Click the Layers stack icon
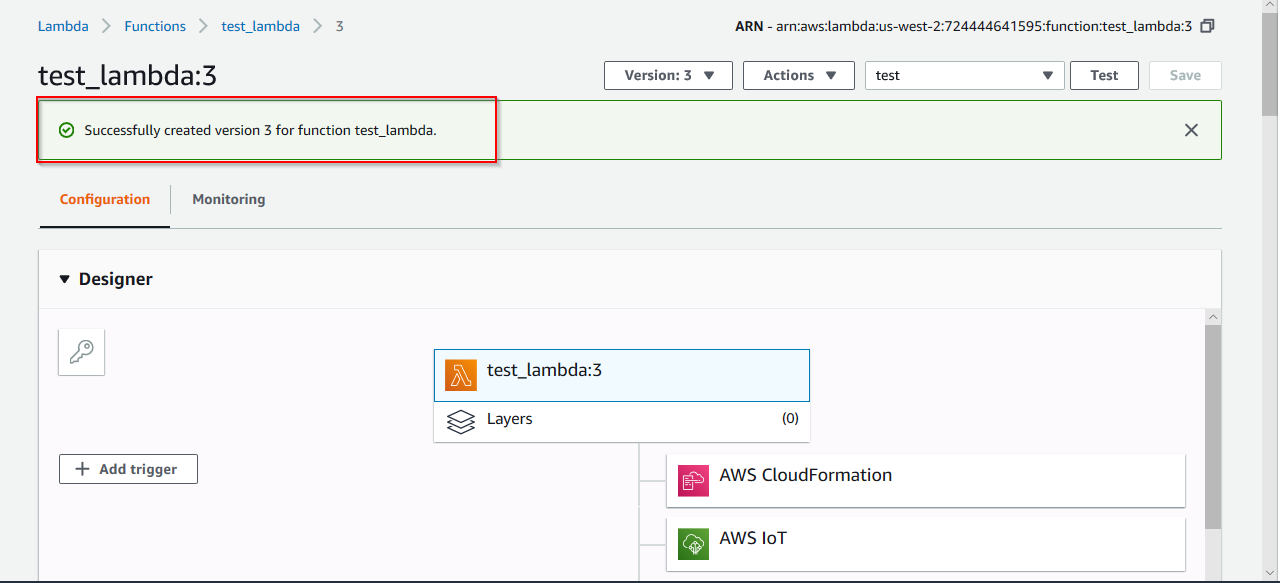 pyautogui.click(x=461, y=420)
